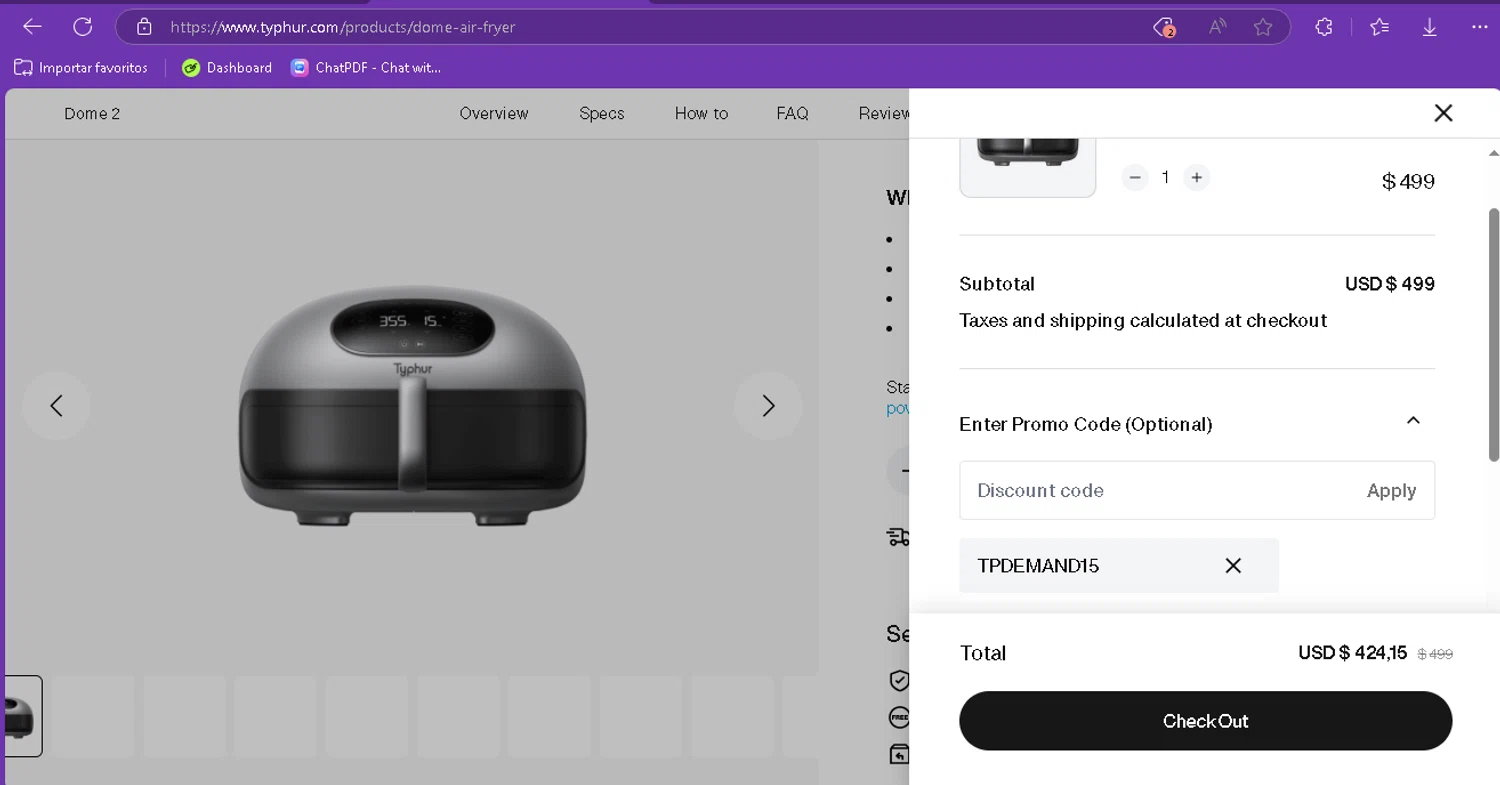Click the main air fryer product image
Image resolution: width=1500 pixels, height=785 pixels.
412,407
